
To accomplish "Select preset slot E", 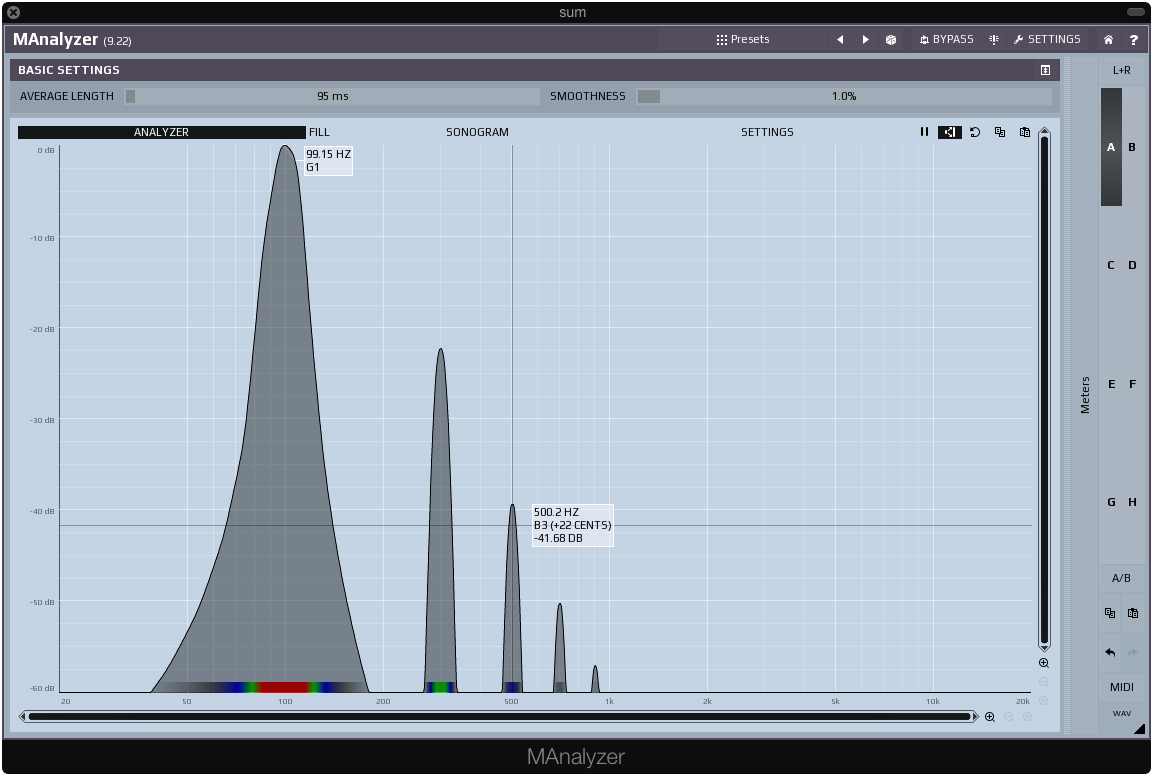I will click(1111, 384).
